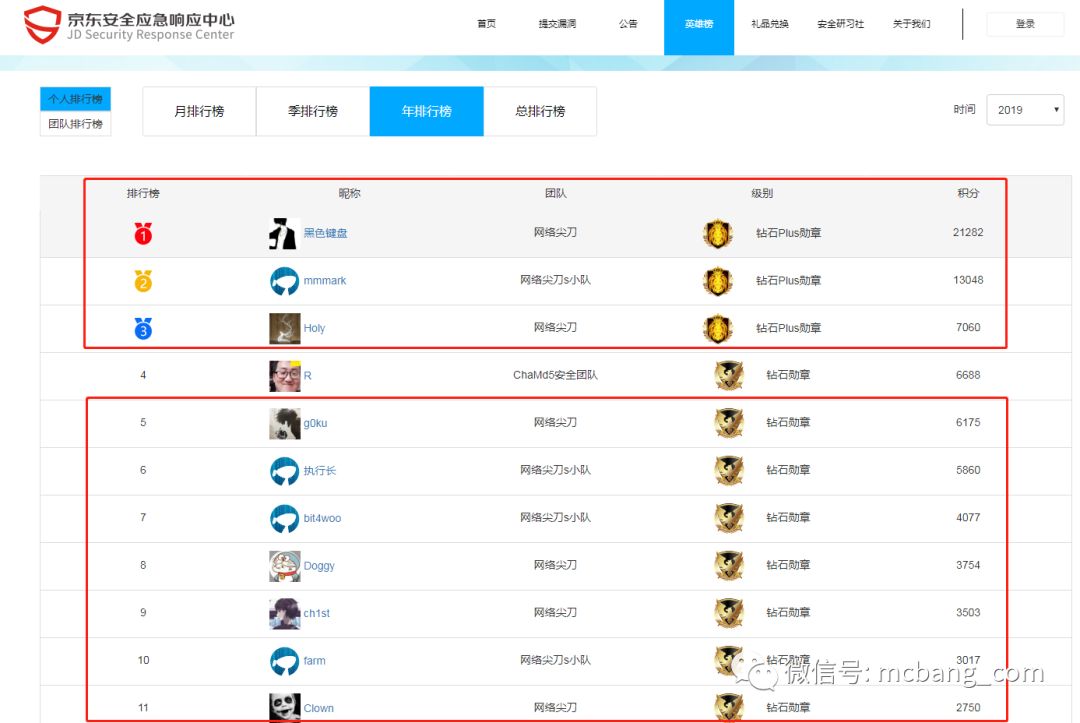This screenshot has width=1080, height=723.
Task: Open the R profile link
Action: click(307, 376)
